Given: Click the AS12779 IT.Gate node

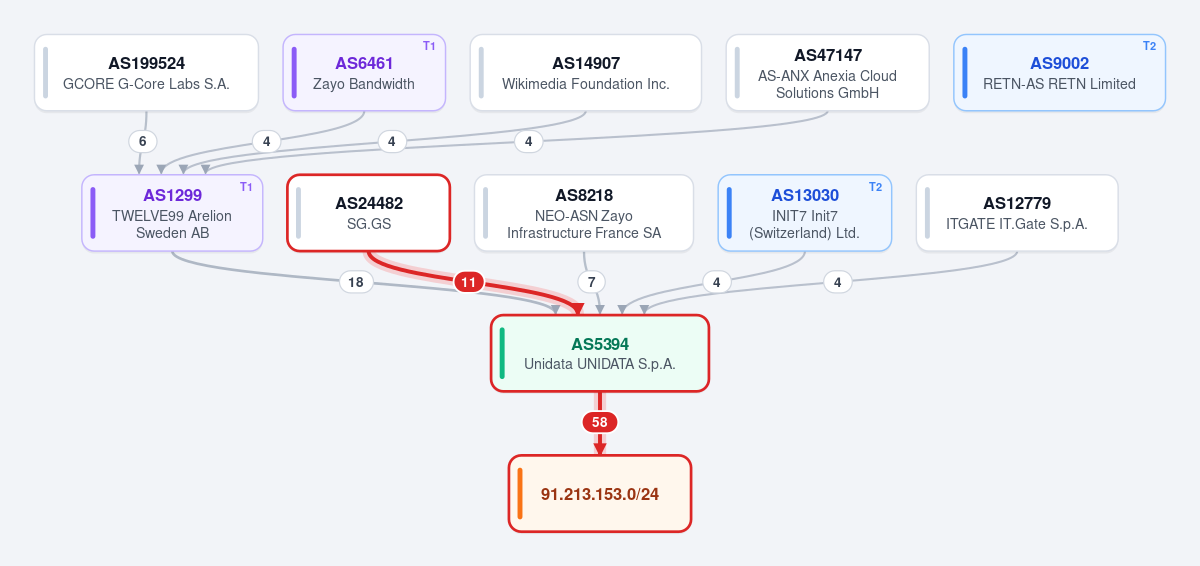Looking at the screenshot, I should [x=1017, y=213].
